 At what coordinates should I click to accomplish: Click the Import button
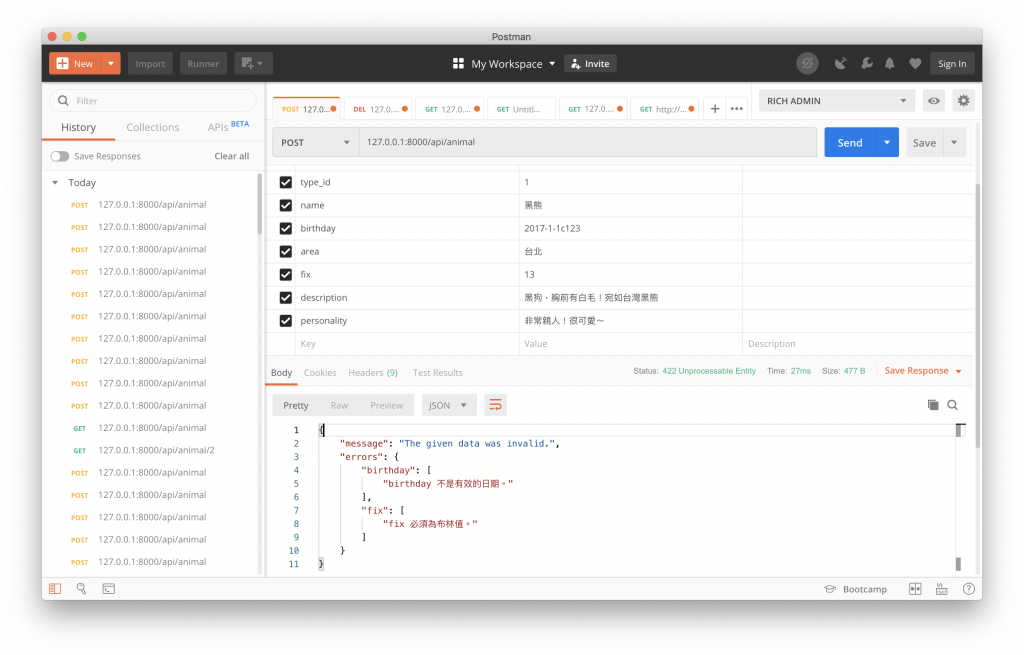pos(150,63)
